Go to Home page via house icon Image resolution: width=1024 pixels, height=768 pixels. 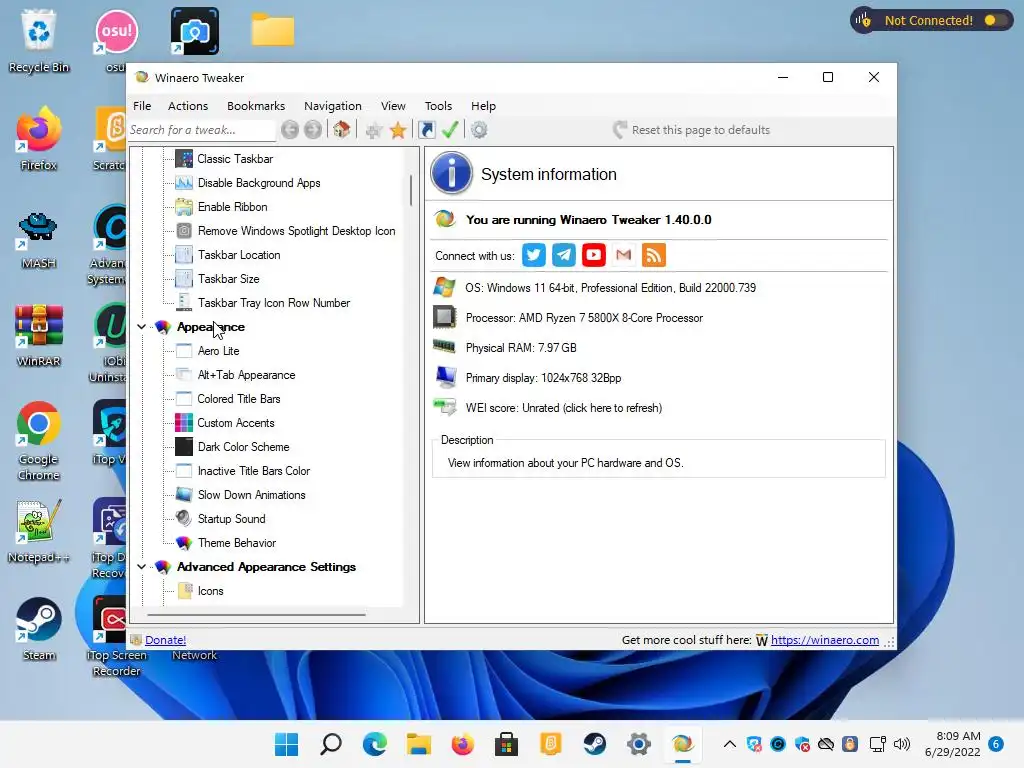[x=342, y=130]
